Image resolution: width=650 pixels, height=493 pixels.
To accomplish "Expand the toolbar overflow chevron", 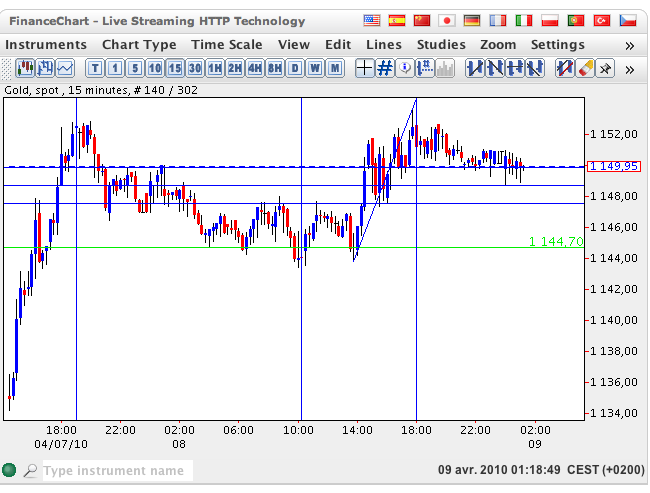I will point(629,68).
